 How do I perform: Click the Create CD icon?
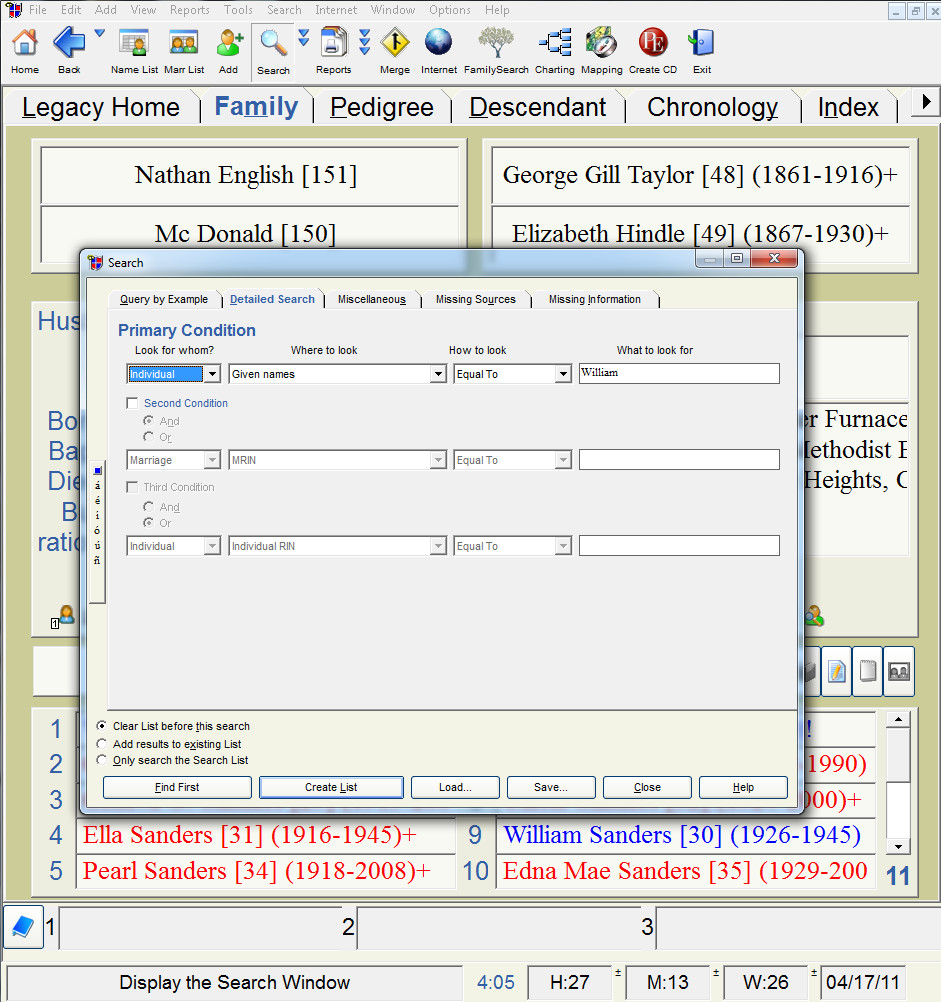point(652,43)
